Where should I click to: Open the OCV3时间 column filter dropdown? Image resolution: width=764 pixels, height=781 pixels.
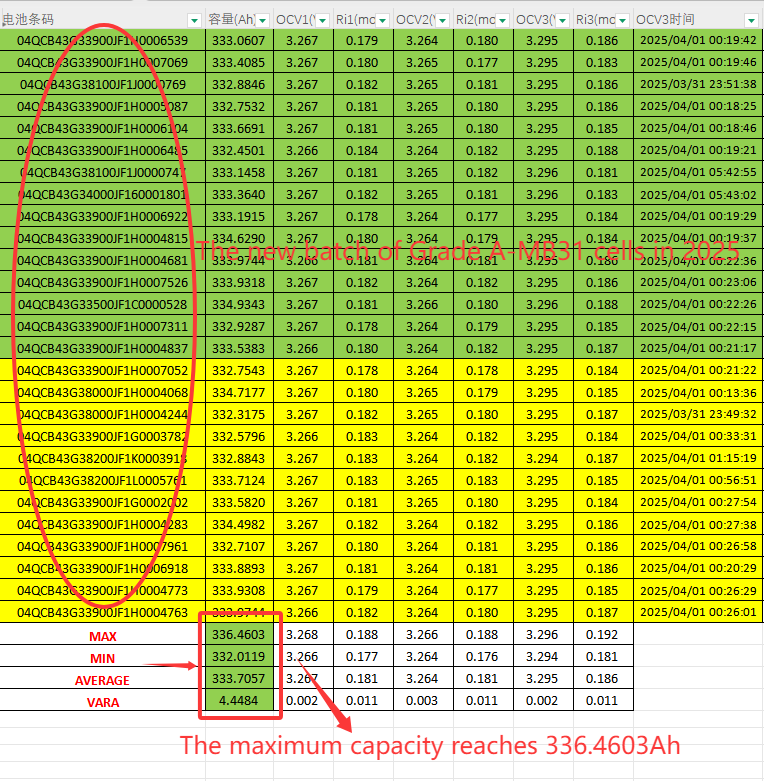pos(753,19)
